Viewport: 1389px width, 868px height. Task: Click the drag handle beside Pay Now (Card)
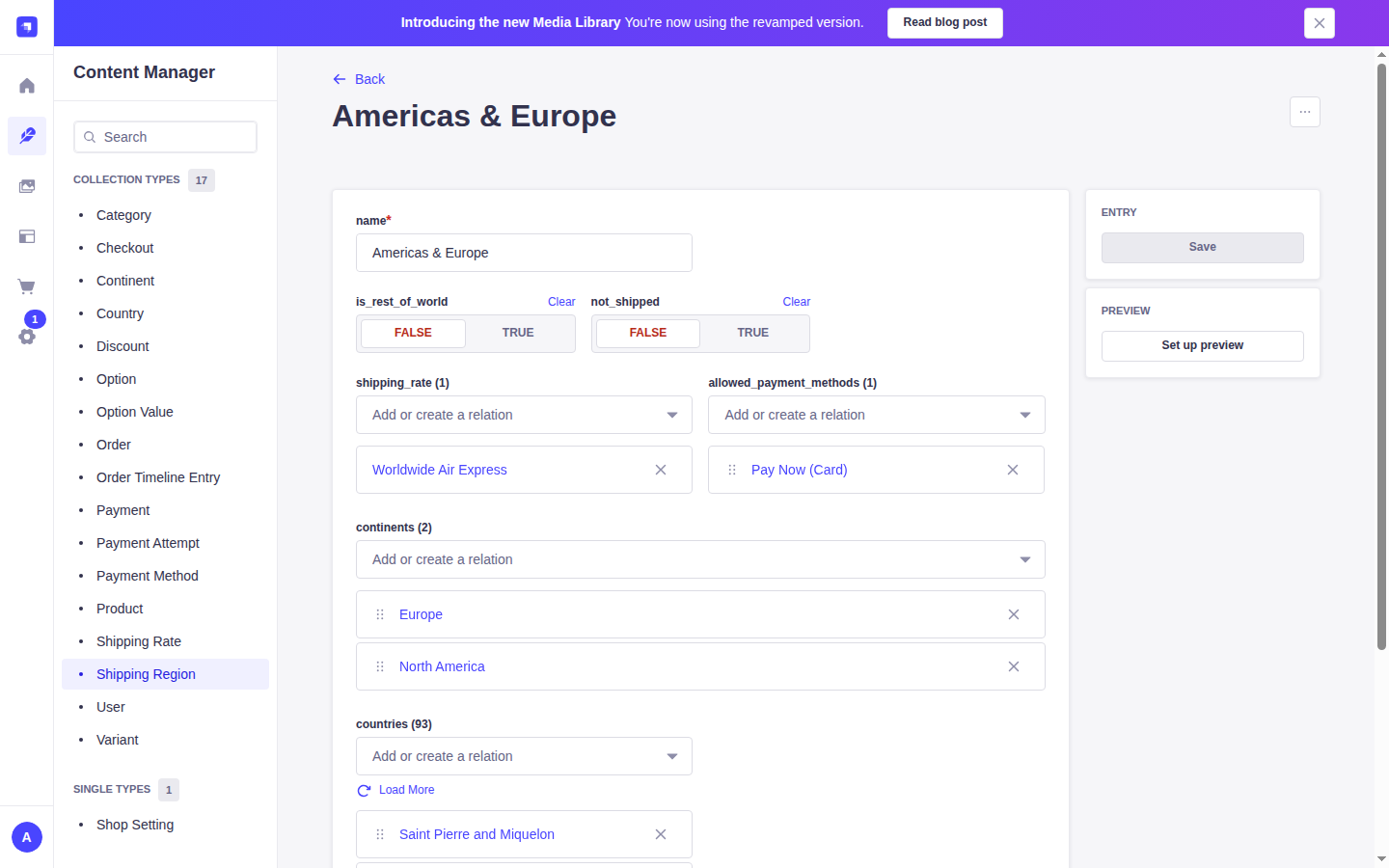(732, 470)
